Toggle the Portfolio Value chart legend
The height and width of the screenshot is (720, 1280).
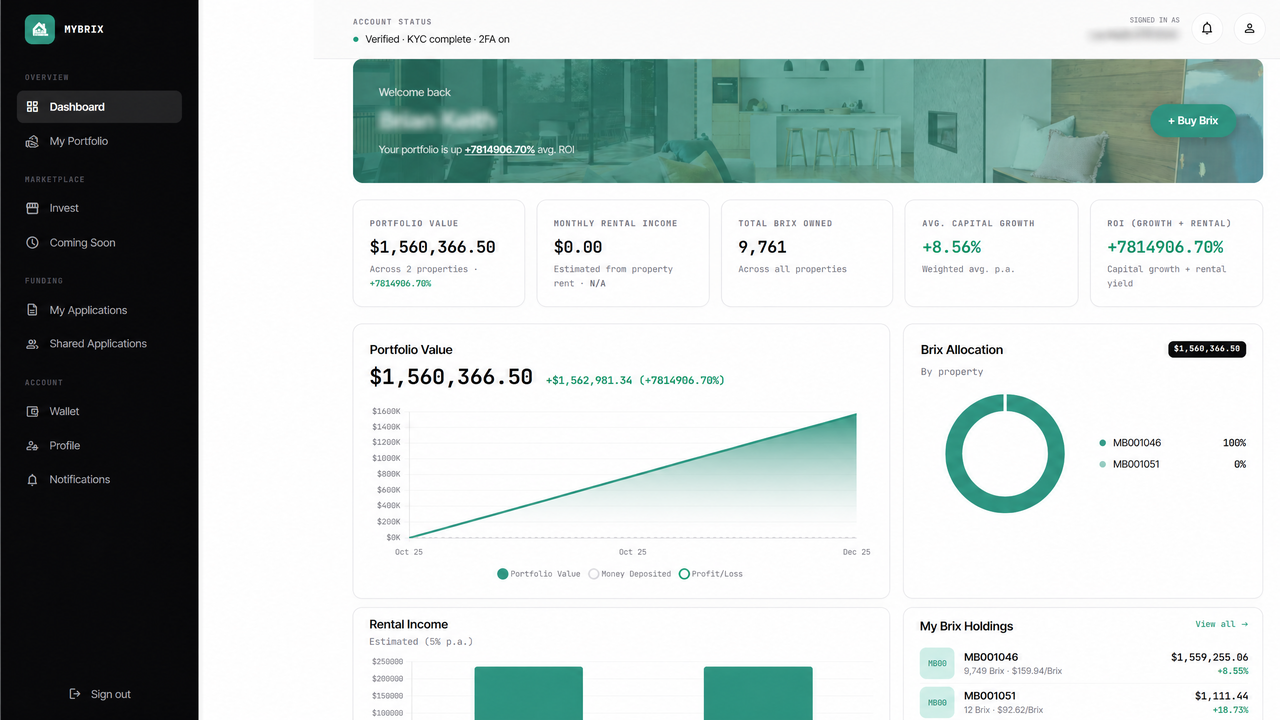coord(539,574)
